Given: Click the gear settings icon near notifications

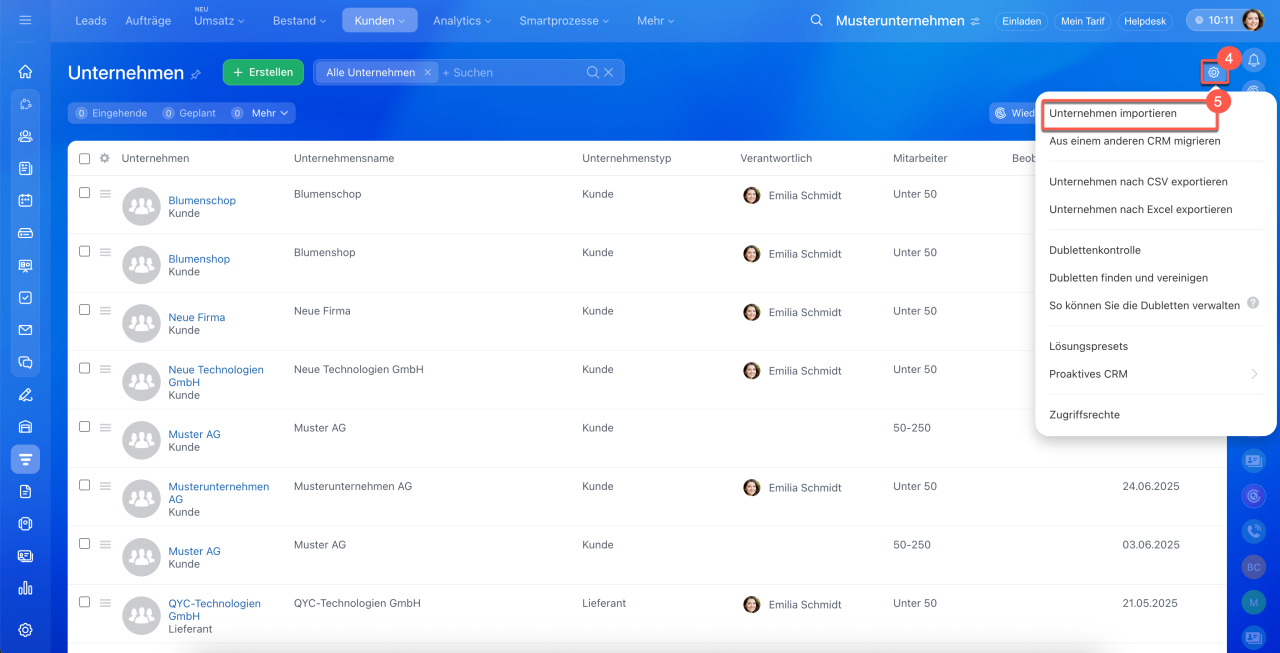Looking at the screenshot, I should tap(1214, 72).
